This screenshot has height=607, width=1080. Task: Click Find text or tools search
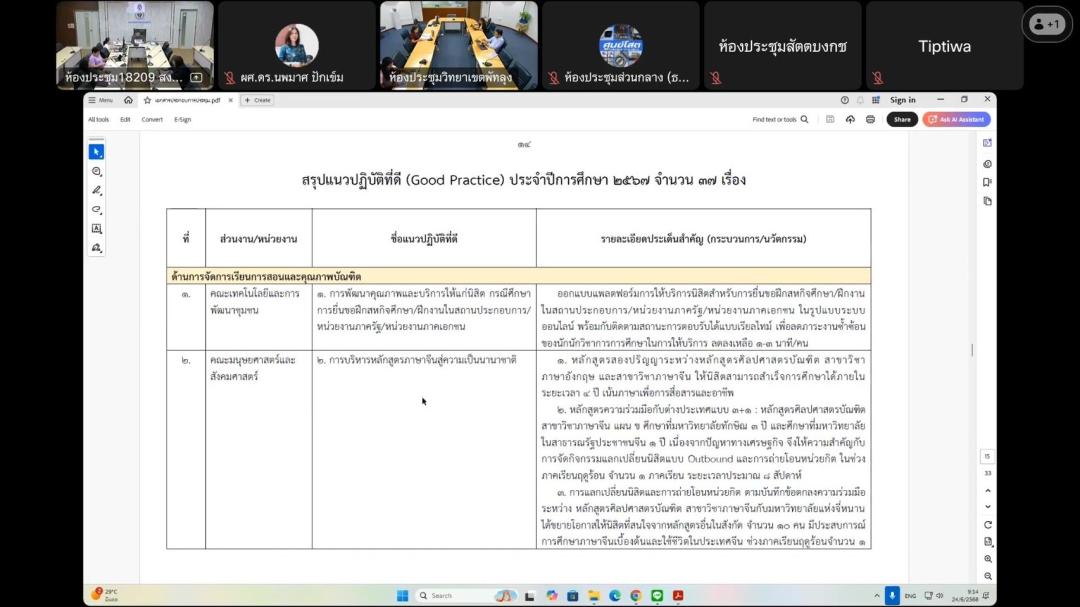[780, 119]
